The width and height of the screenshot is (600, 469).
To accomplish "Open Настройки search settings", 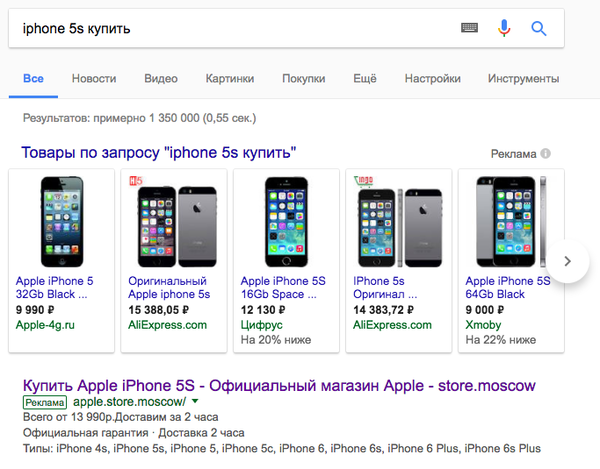I will (x=432, y=79).
